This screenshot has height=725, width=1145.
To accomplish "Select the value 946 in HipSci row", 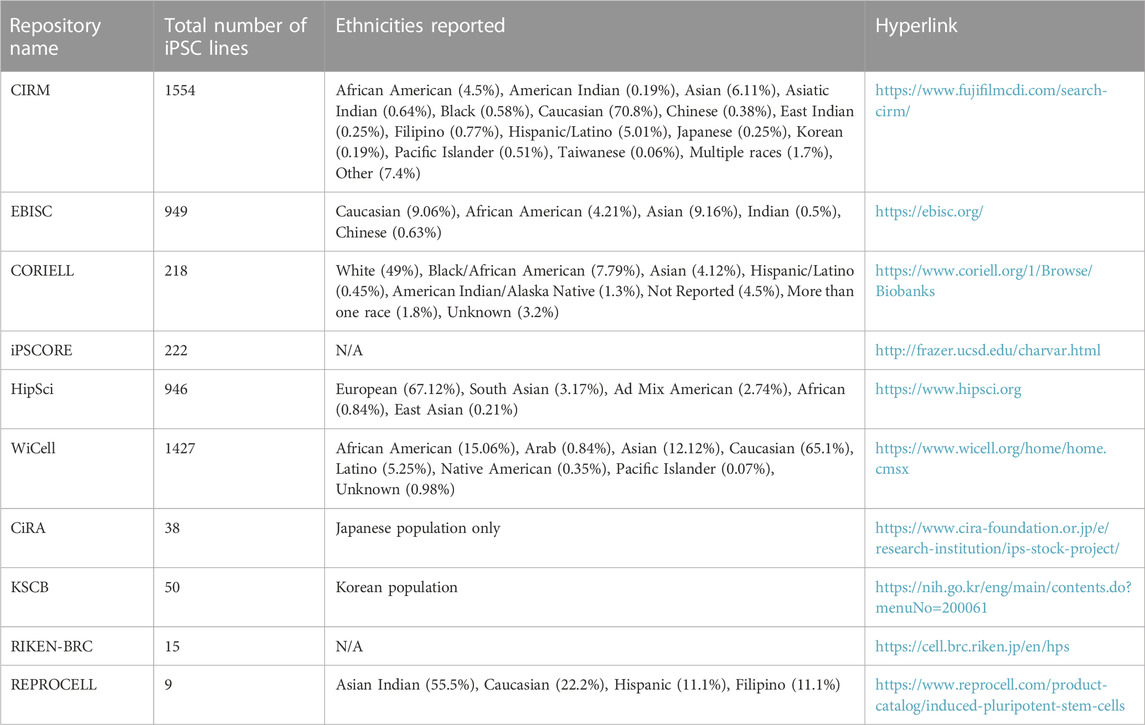I will point(176,389).
